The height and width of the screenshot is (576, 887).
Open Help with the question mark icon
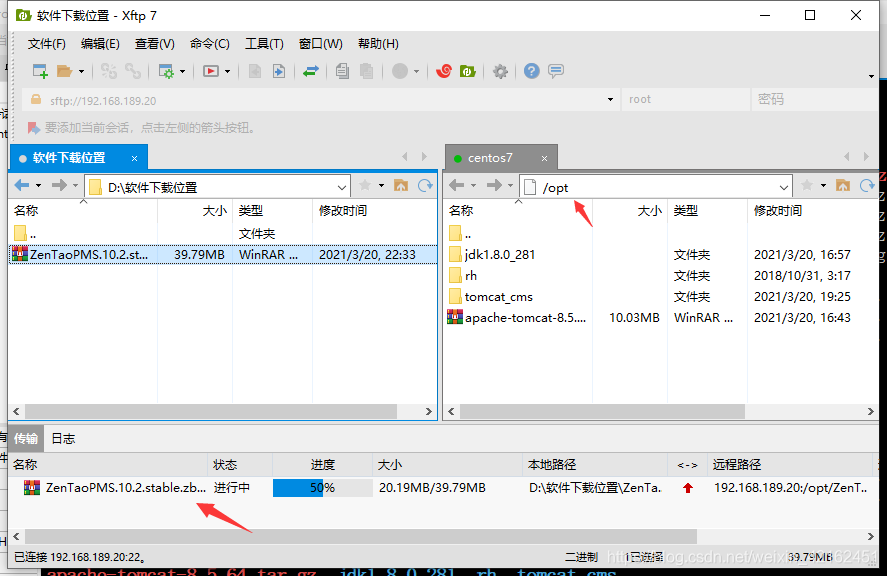click(532, 71)
